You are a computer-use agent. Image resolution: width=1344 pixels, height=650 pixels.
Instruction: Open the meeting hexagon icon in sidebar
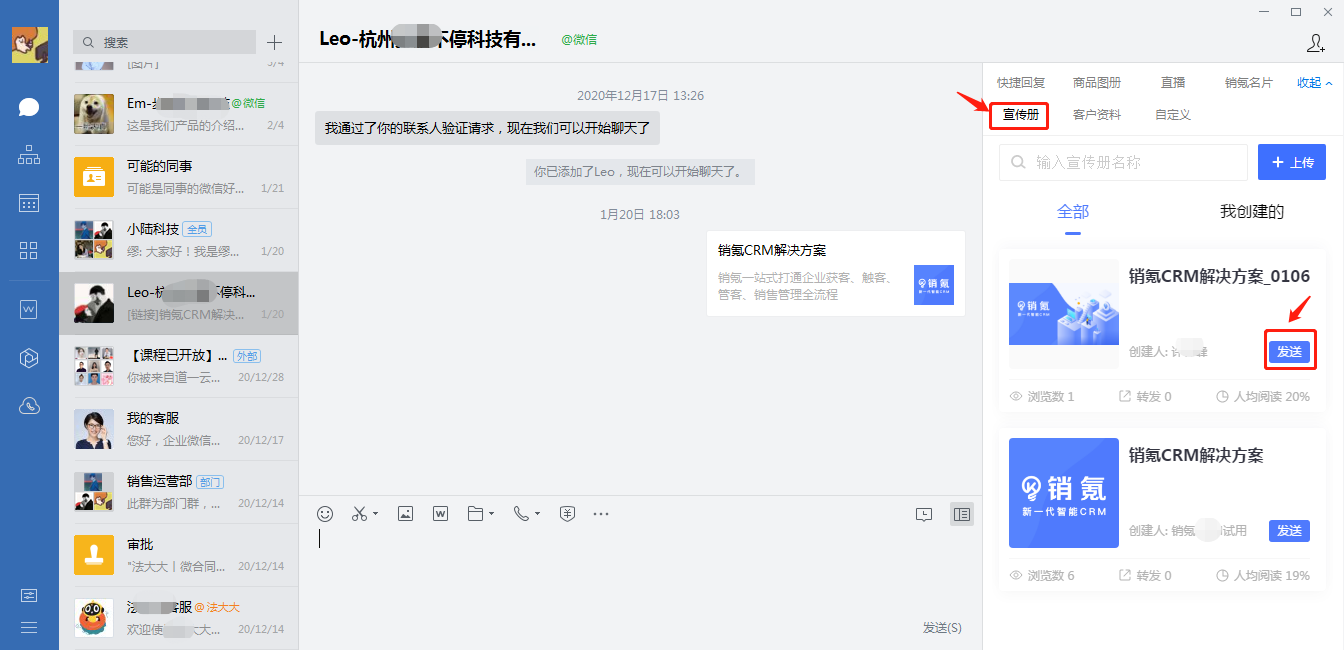coord(29,358)
